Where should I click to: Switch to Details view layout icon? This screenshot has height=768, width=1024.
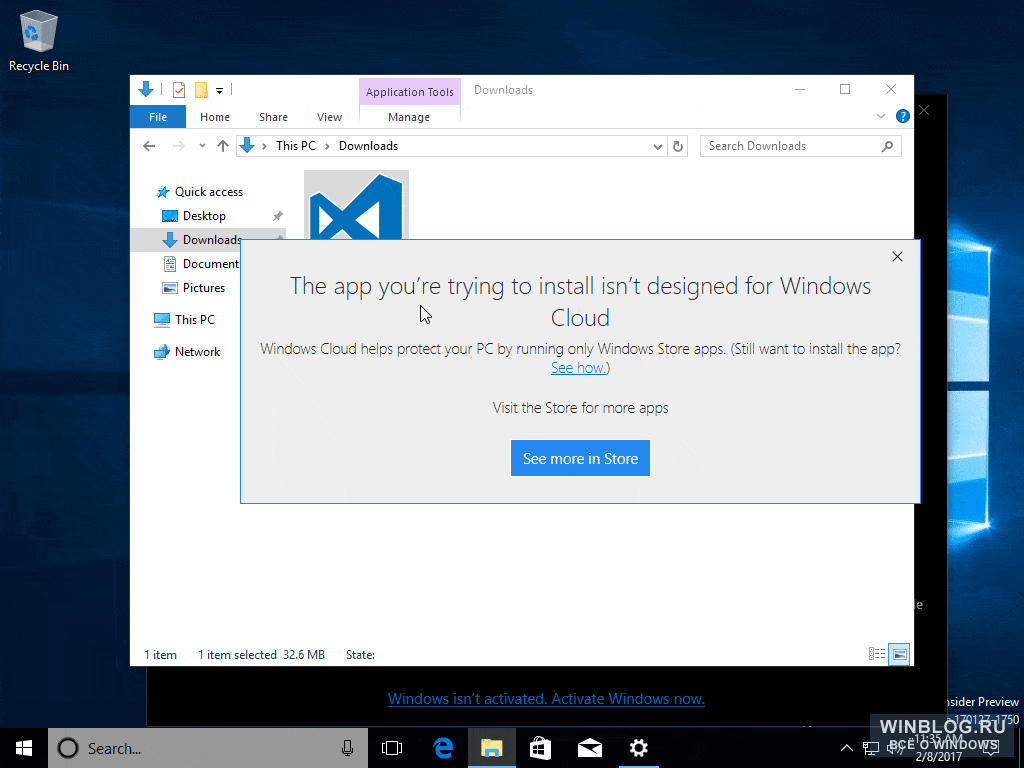coord(877,654)
